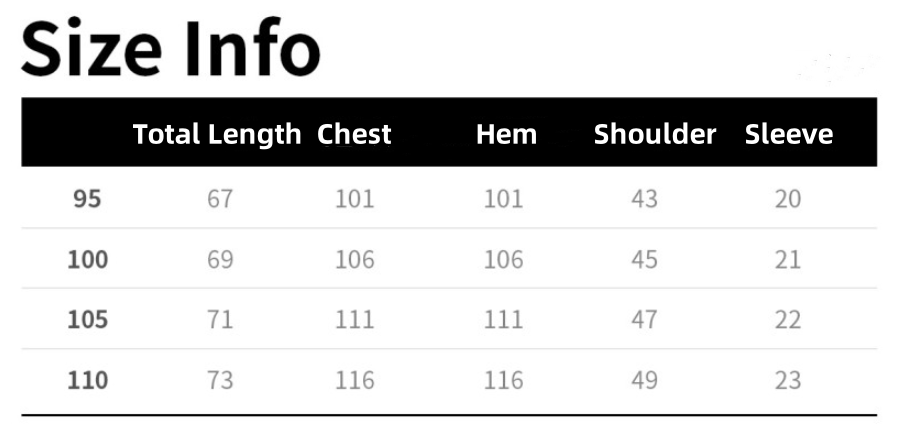Screen dimensions: 903x431
Task: Click the size 95 row label
Action: pos(88,199)
